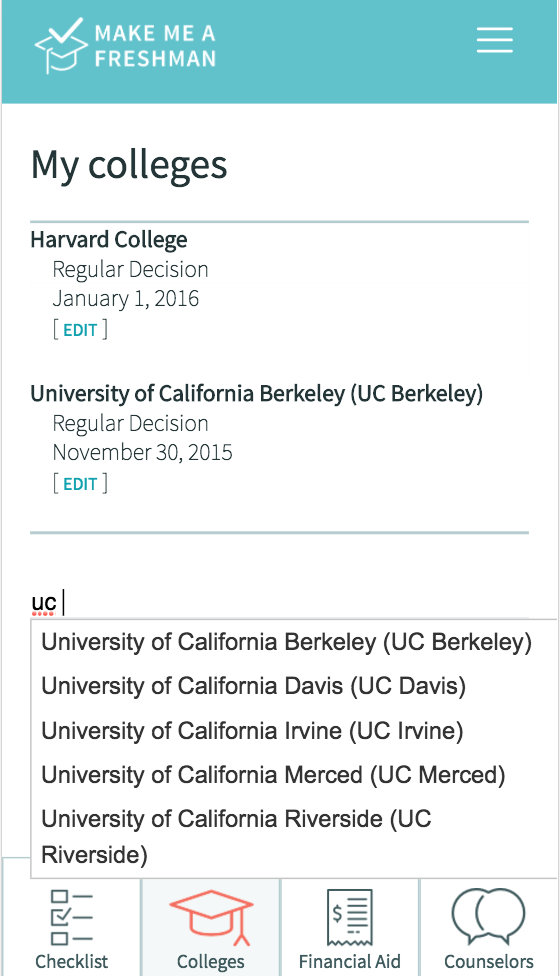Select the University of California Berkeley heading
The width and height of the screenshot is (560, 976).
pos(256,393)
